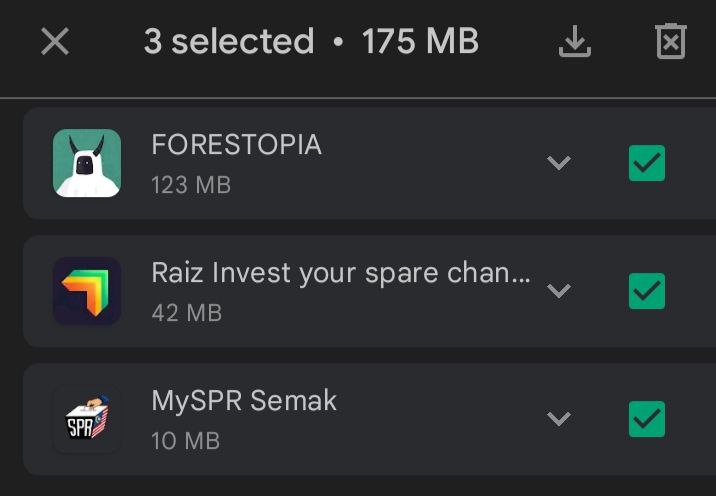Tap the MySPR Semak app icon
Viewport: 716px width, 496px height.
87,419
